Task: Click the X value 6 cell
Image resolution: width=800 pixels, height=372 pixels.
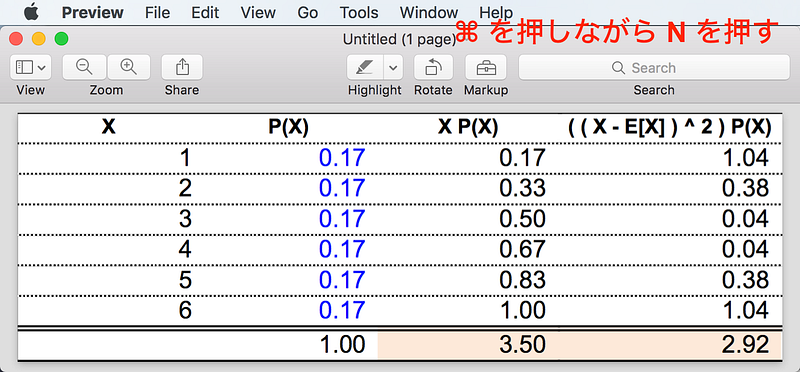Action: pos(185,310)
